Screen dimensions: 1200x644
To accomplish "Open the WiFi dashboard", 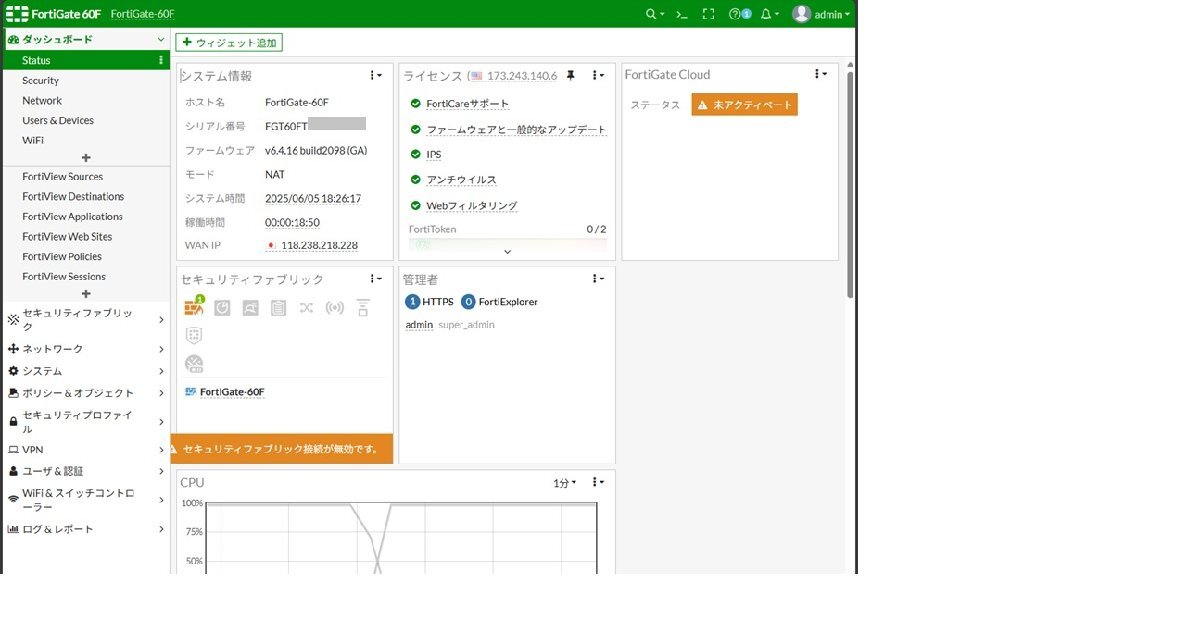I will [x=33, y=140].
